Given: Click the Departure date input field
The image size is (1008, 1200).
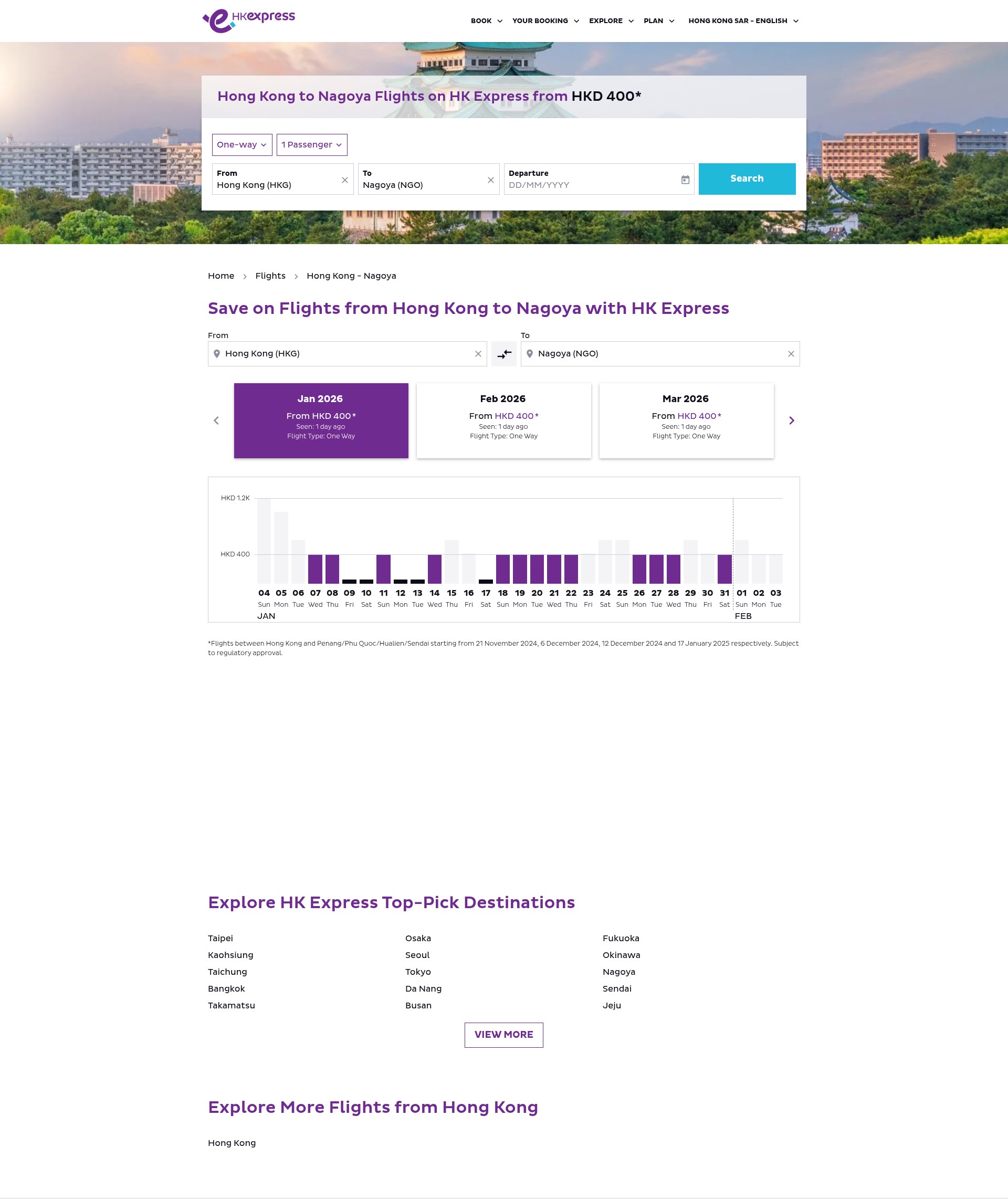Looking at the screenshot, I should 599,179.
